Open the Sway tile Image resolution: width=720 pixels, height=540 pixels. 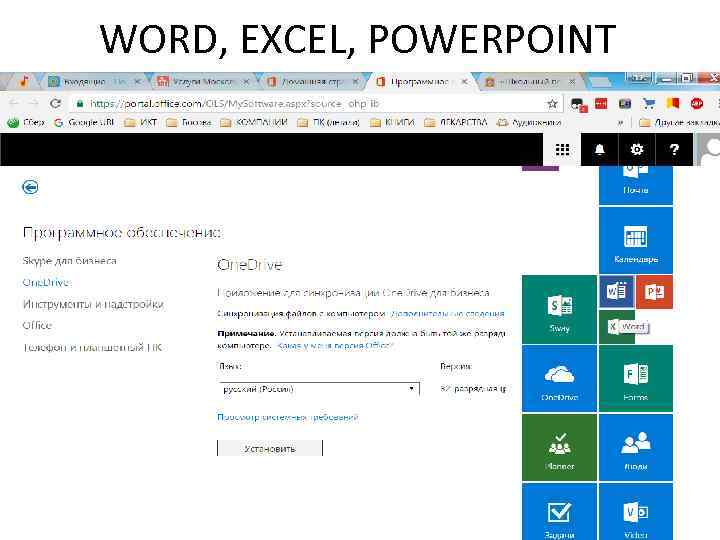click(x=559, y=309)
